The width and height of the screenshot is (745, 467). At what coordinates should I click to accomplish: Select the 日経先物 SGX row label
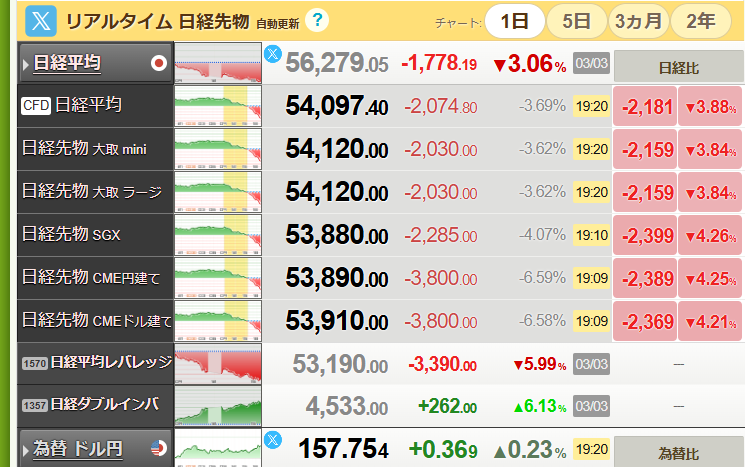pos(71,234)
